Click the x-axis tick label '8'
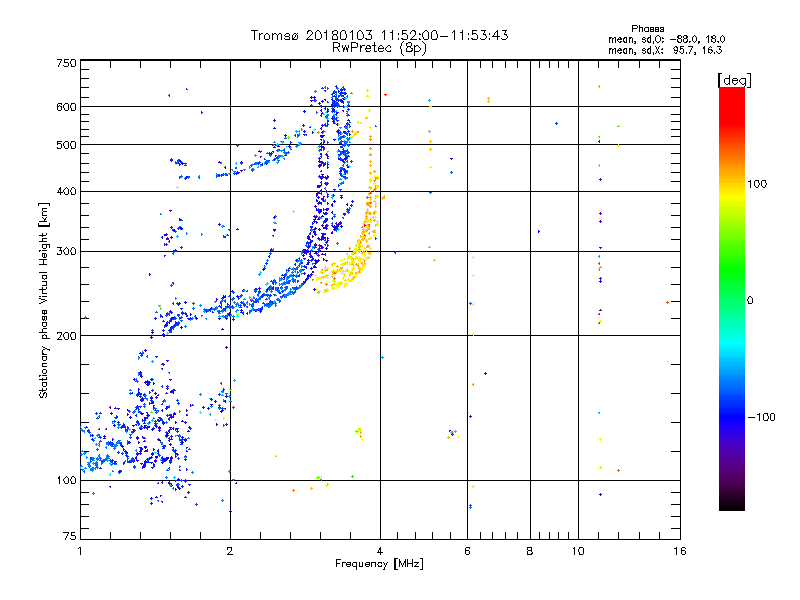The image size is (800, 600). [530, 551]
